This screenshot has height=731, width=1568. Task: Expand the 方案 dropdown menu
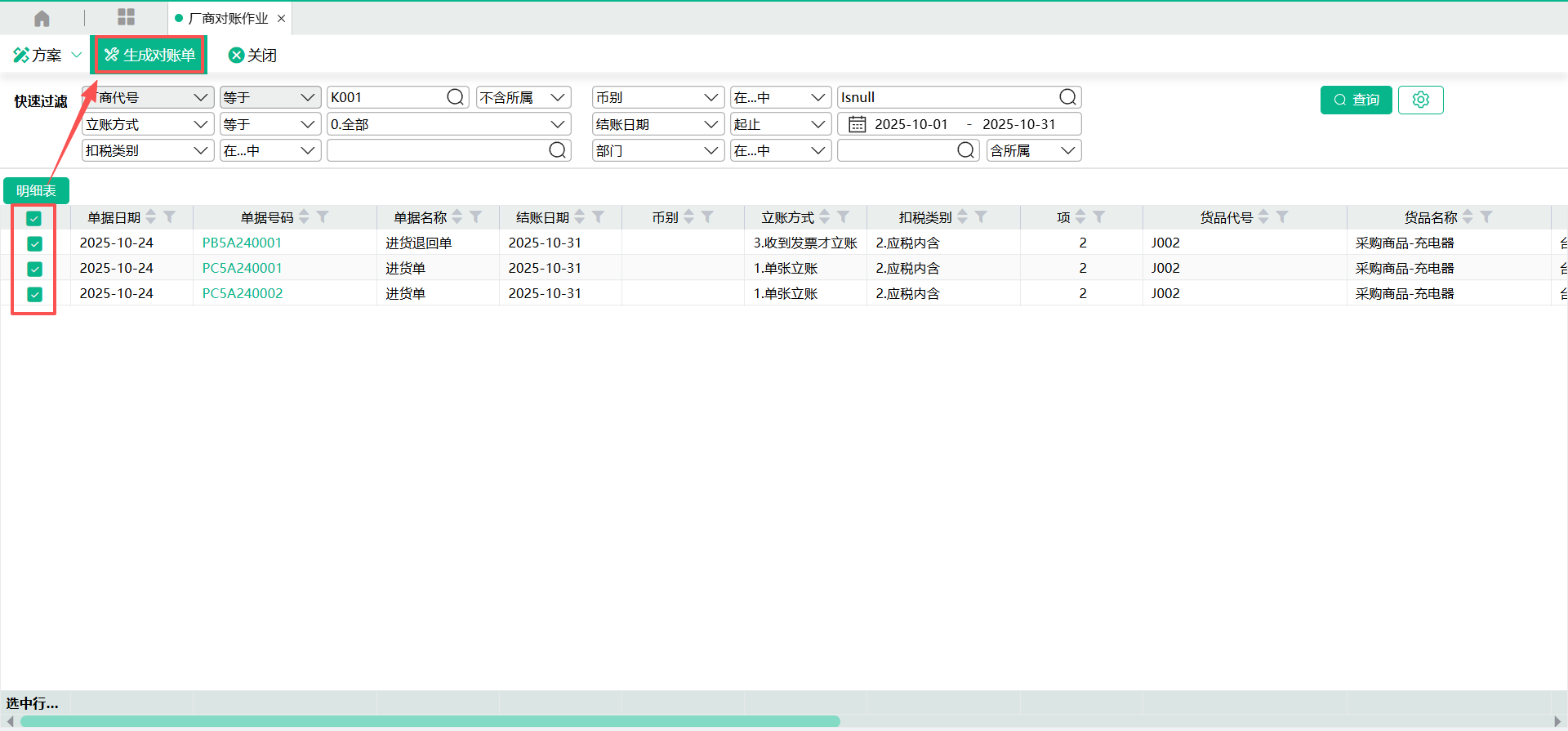coord(76,55)
